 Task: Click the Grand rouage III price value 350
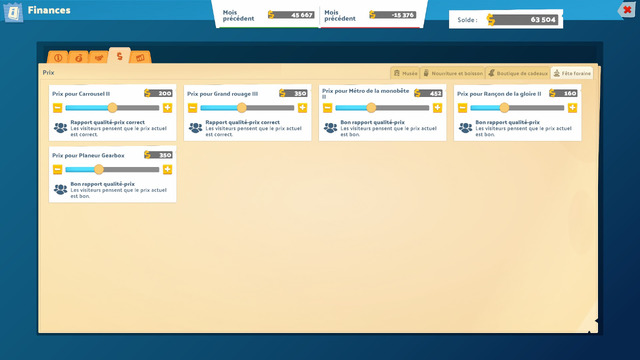coord(293,93)
